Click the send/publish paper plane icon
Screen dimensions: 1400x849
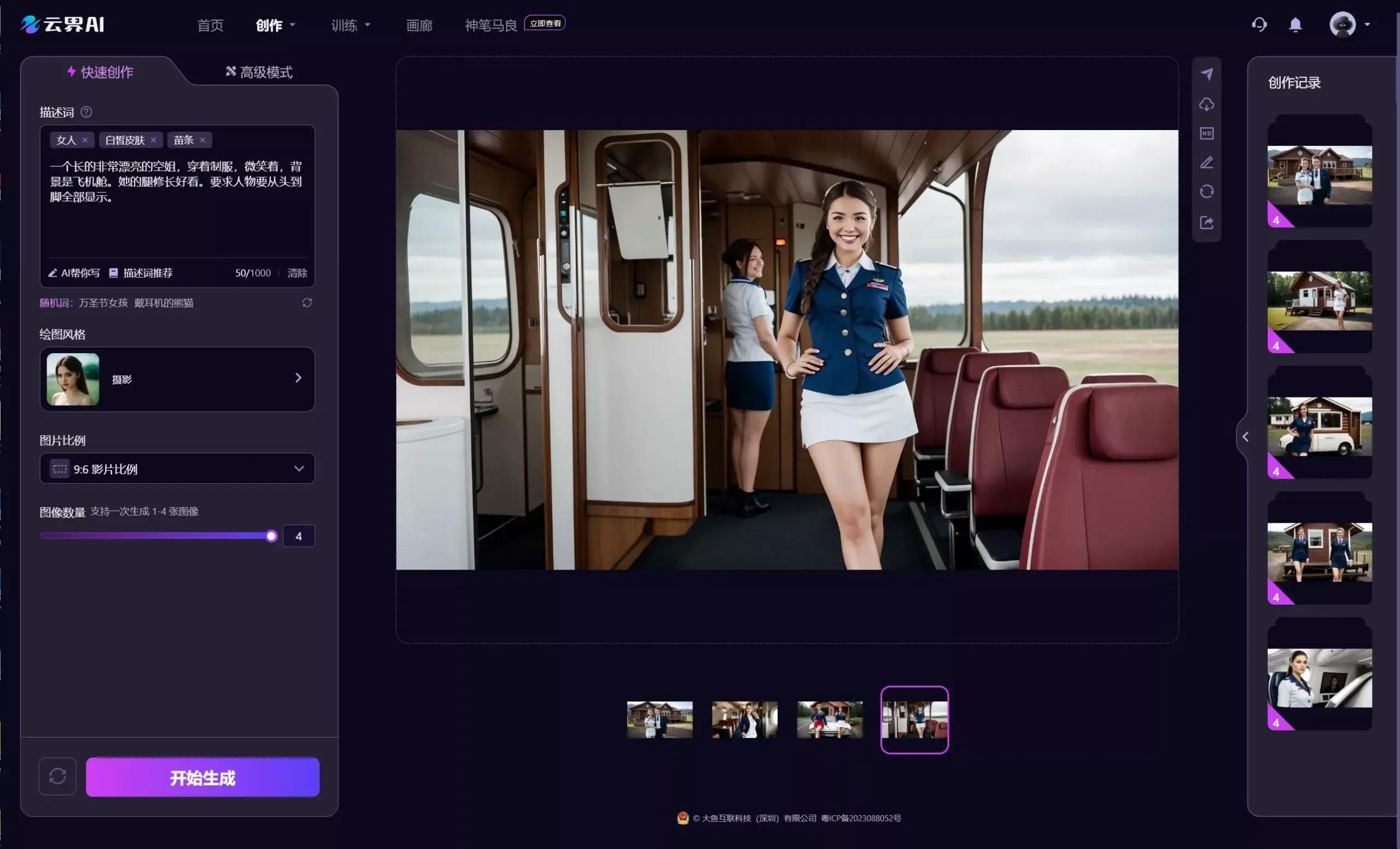click(1206, 74)
